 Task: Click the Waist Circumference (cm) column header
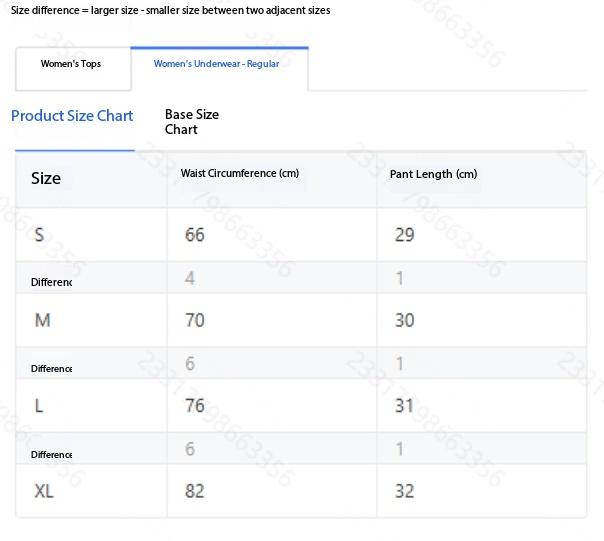[x=240, y=174]
